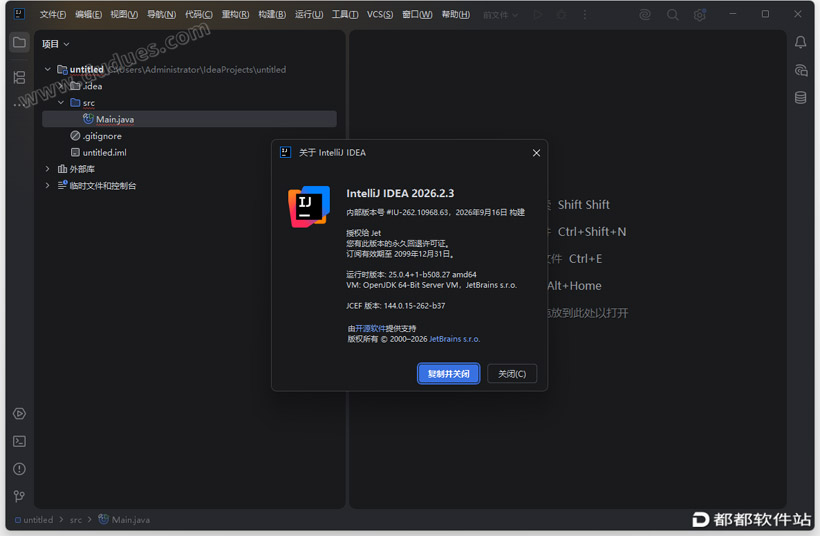Show the Notifications bell icon
This screenshot has height=536, width=820.
(x=800, y=42)
